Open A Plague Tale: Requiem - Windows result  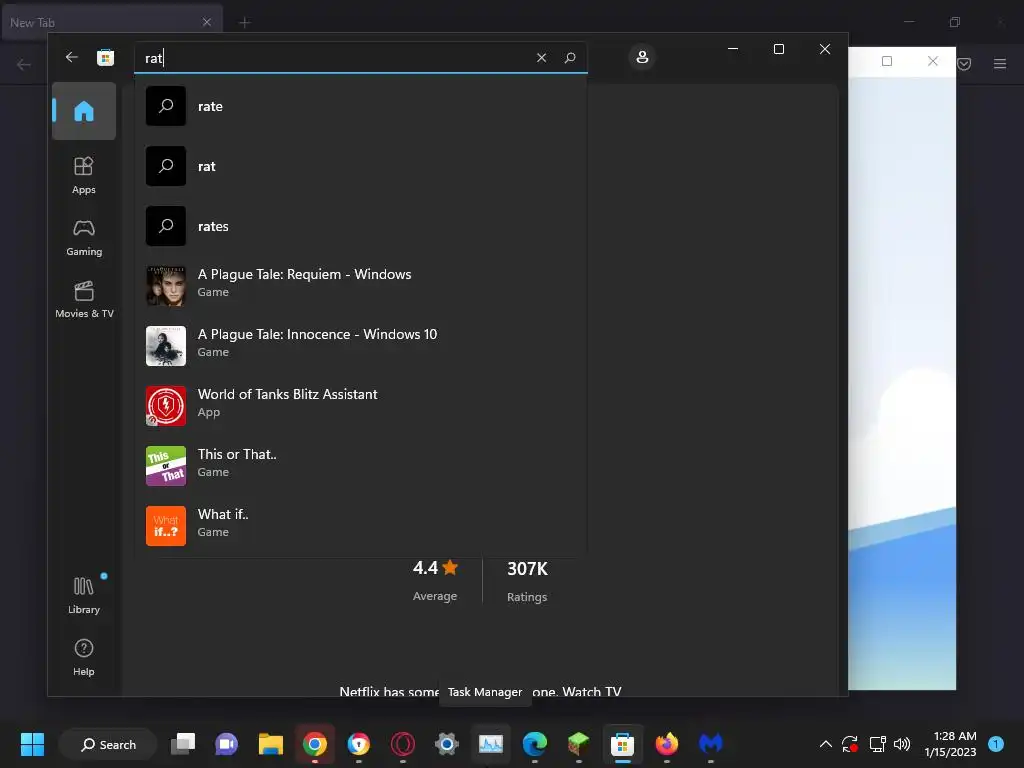tap(360, 286)
